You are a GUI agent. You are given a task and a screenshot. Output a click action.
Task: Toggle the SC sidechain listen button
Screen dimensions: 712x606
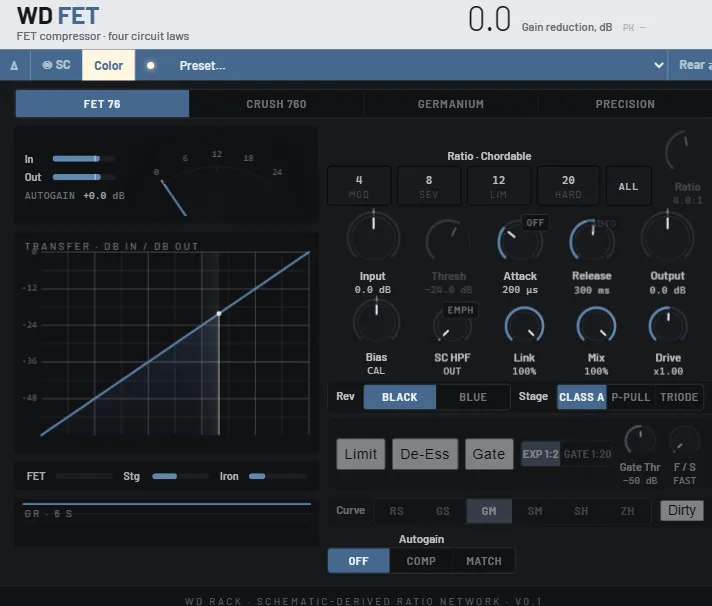point(56,65)
